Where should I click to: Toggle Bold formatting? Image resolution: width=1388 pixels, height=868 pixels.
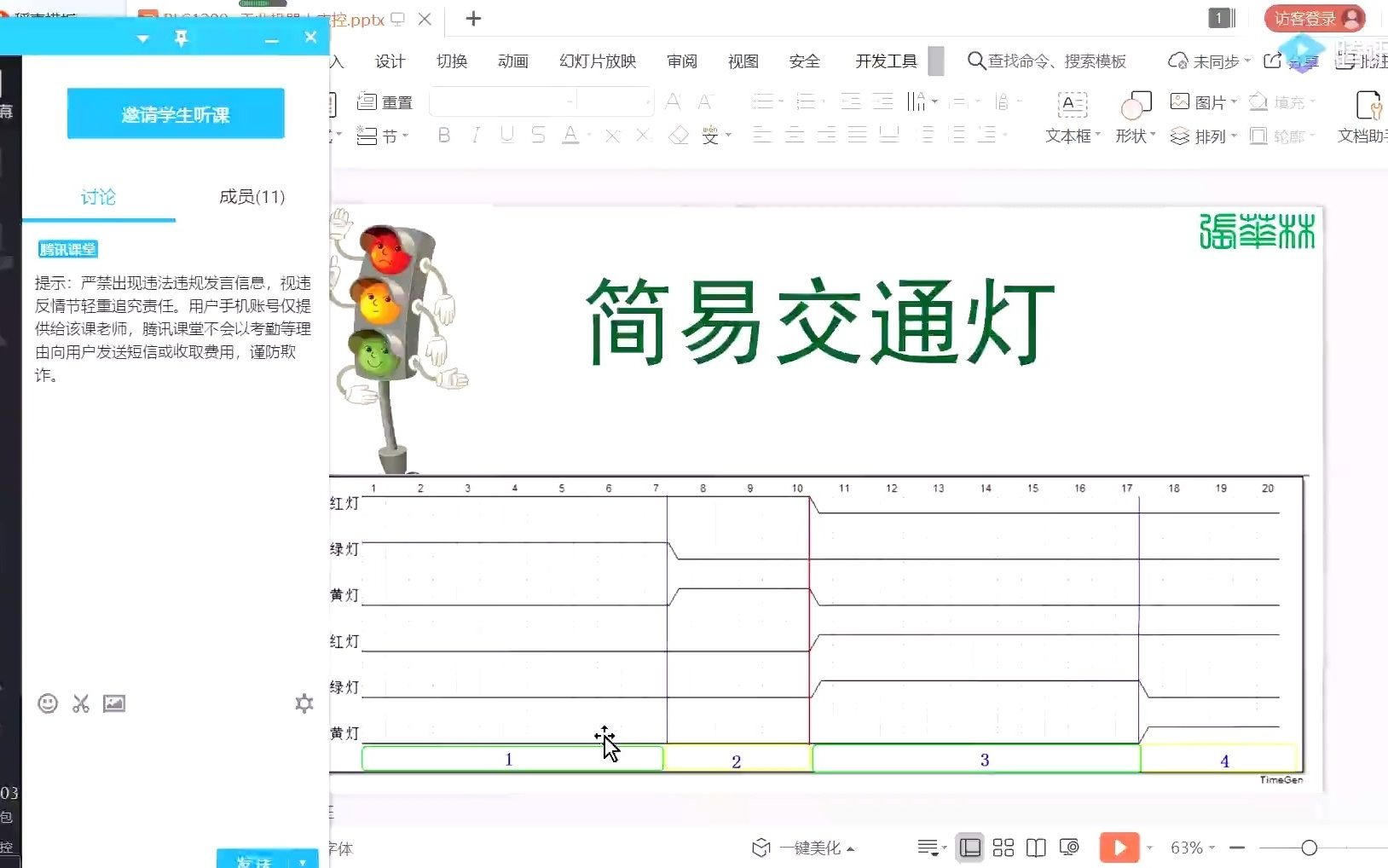pyautogui.click(x=443, y=136)
